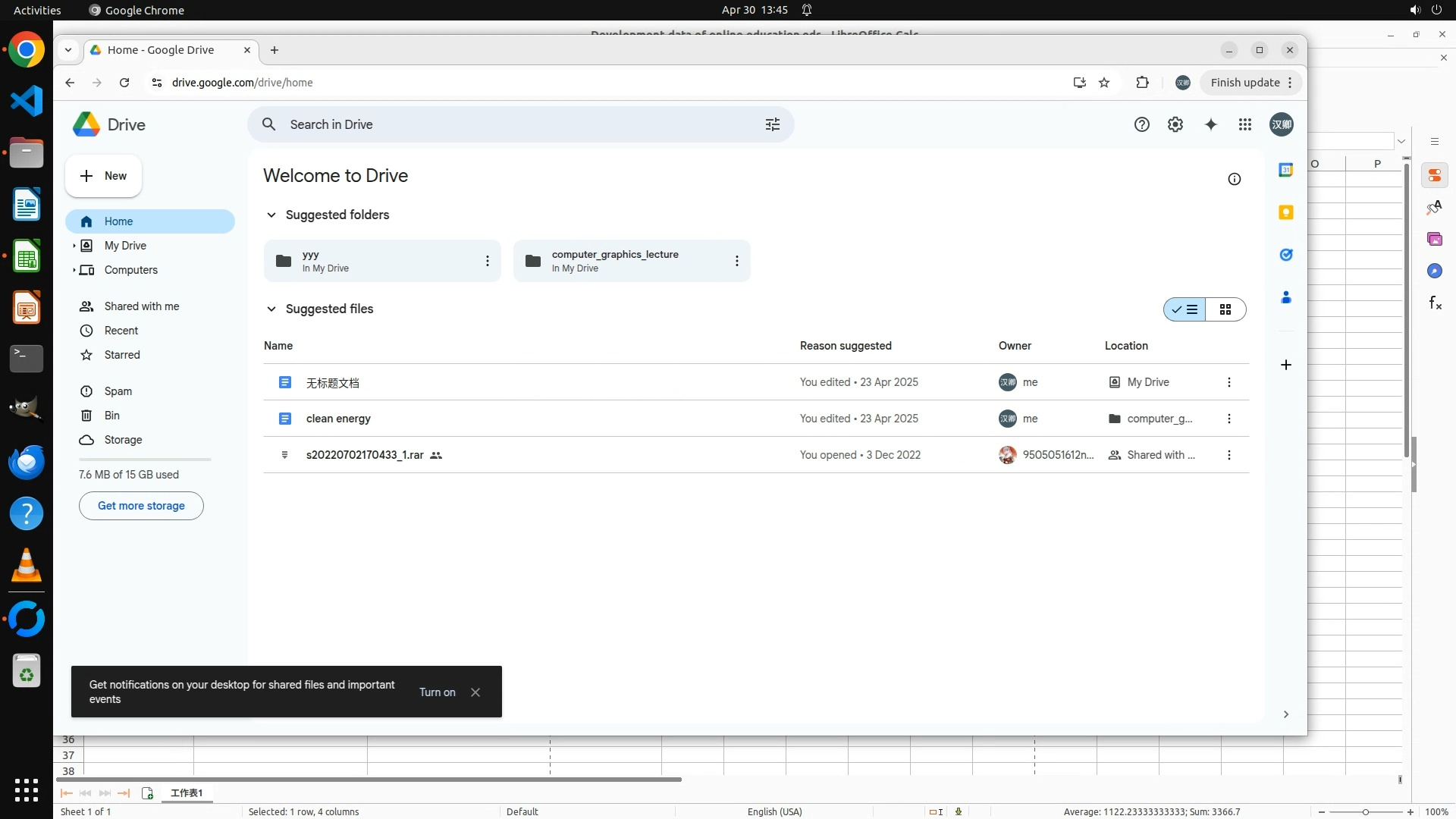1456x819 pixels.
Task: Click the Get more storage button
Action: pos(141,506)
